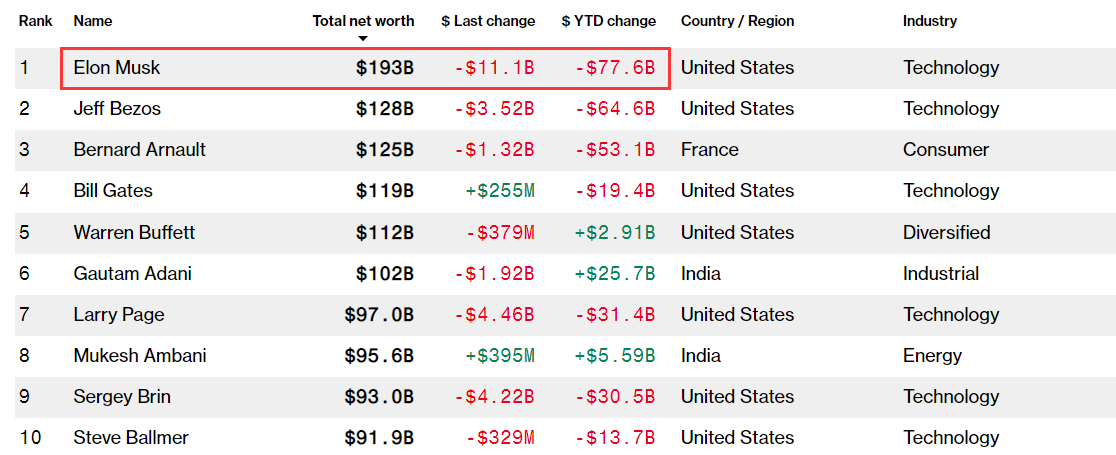Image resolution: width=1116 pixels, height=455 pixels.
Task: Open the Steve Ballmer entry
Action: tap(131, 438)
